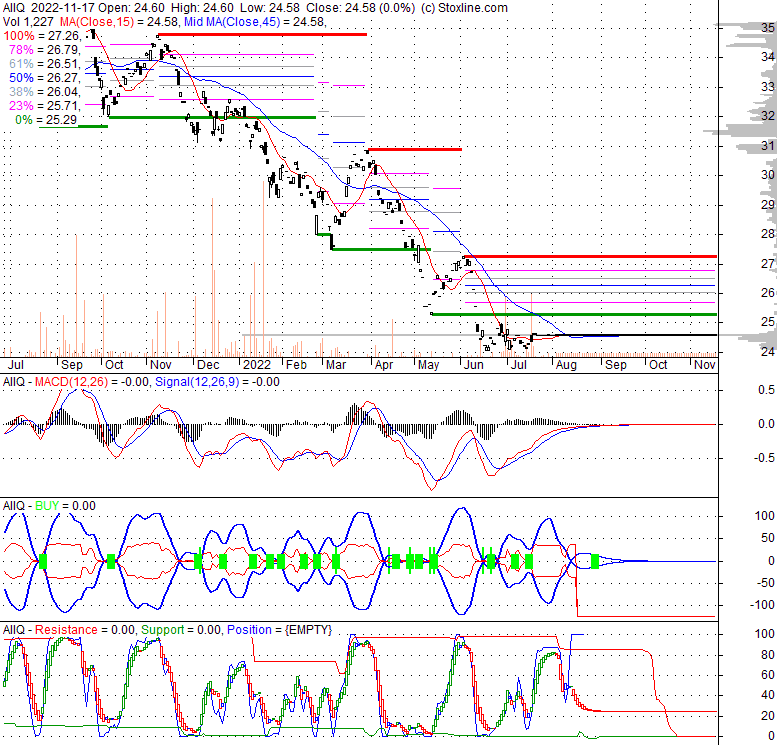This screenshot has height=746, width=778.
Task: Click the 'Position = {EMPTY}' label
Action: [x=279, y=629]
